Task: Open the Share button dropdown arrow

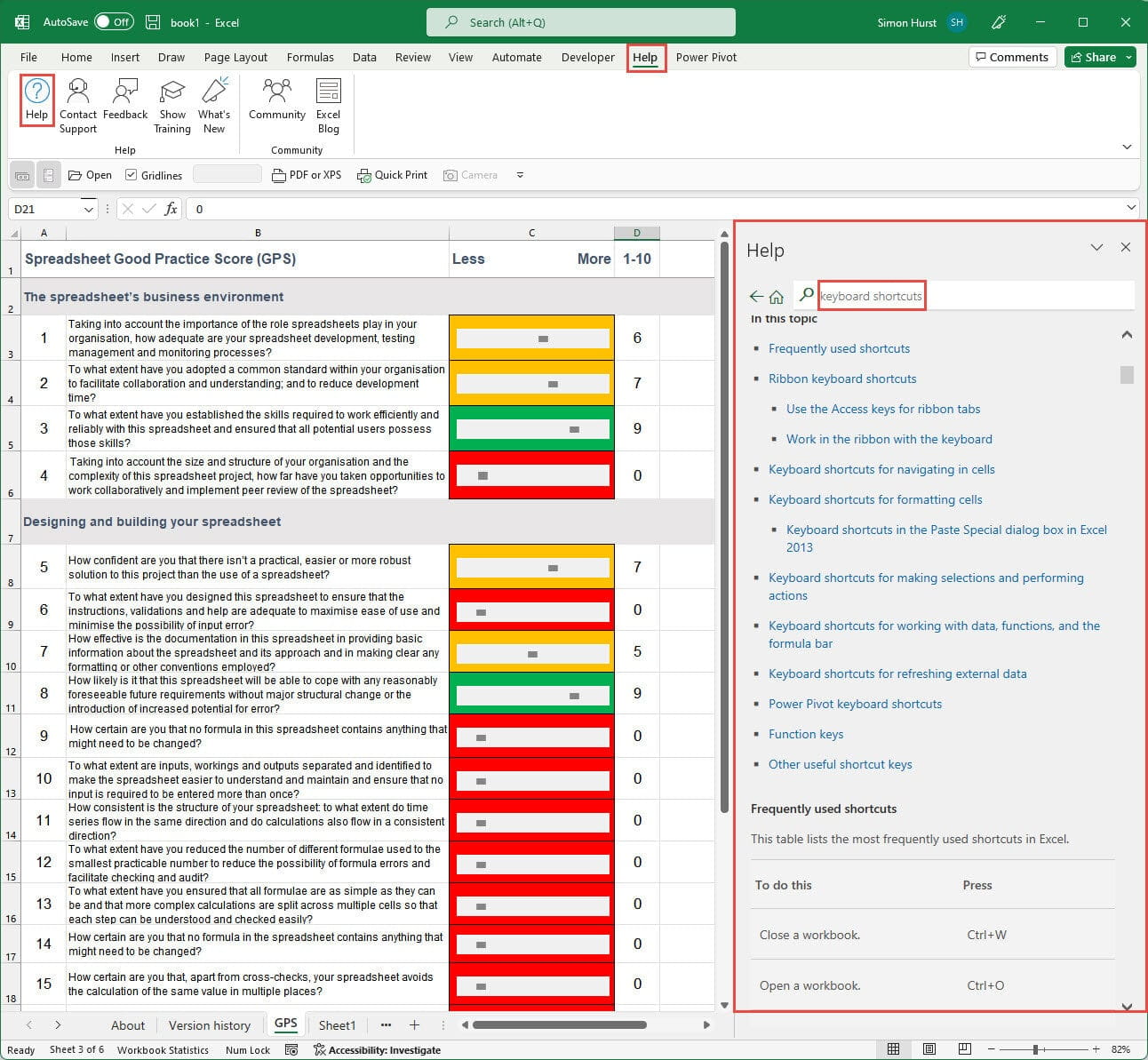Action: click(x=1128, y=57)
